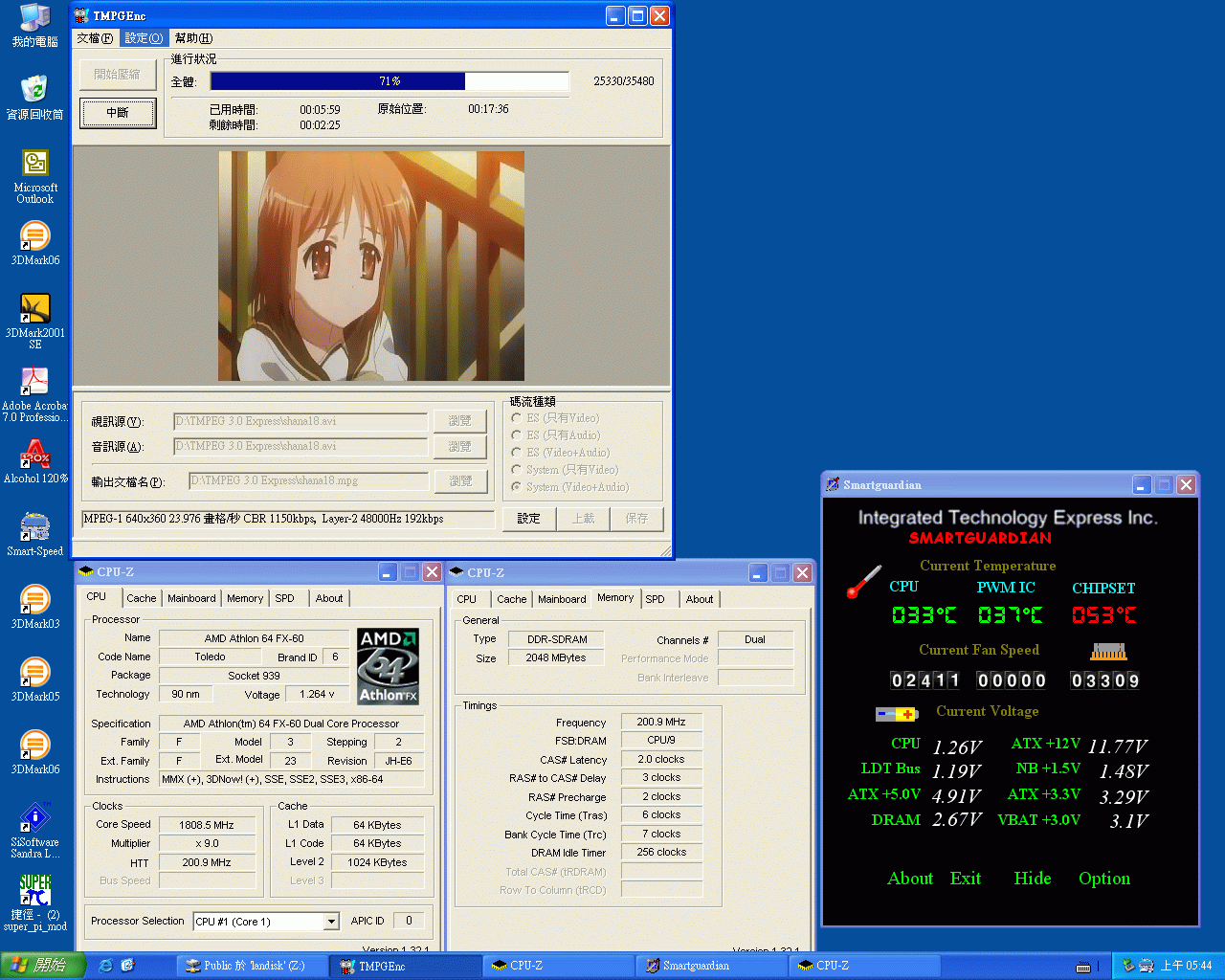This screenshot has height=980, width=1225.
Task: Click the AMD Athlon 64 FX logo in CPU-Z
Action: [x=388, y=667]
